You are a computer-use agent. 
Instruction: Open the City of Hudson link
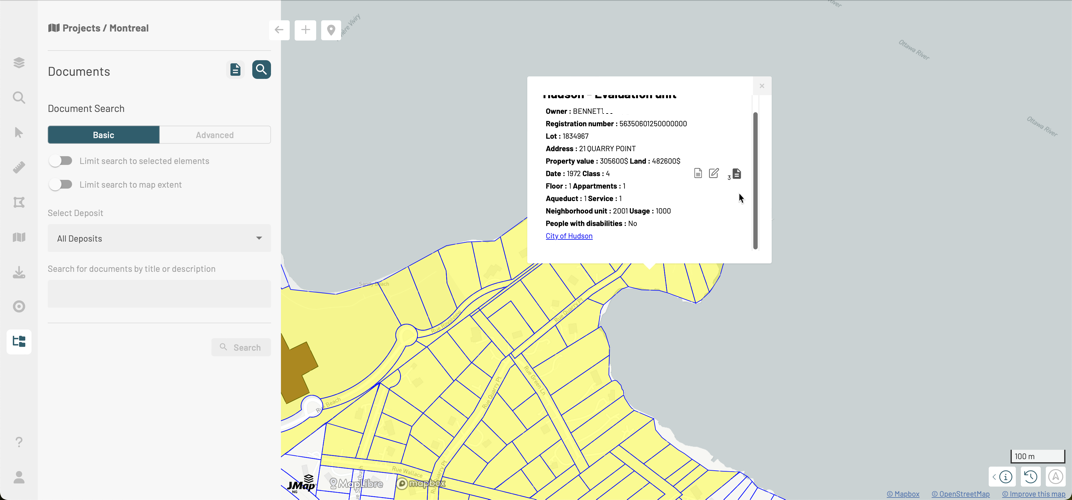(x=569, y=236)
